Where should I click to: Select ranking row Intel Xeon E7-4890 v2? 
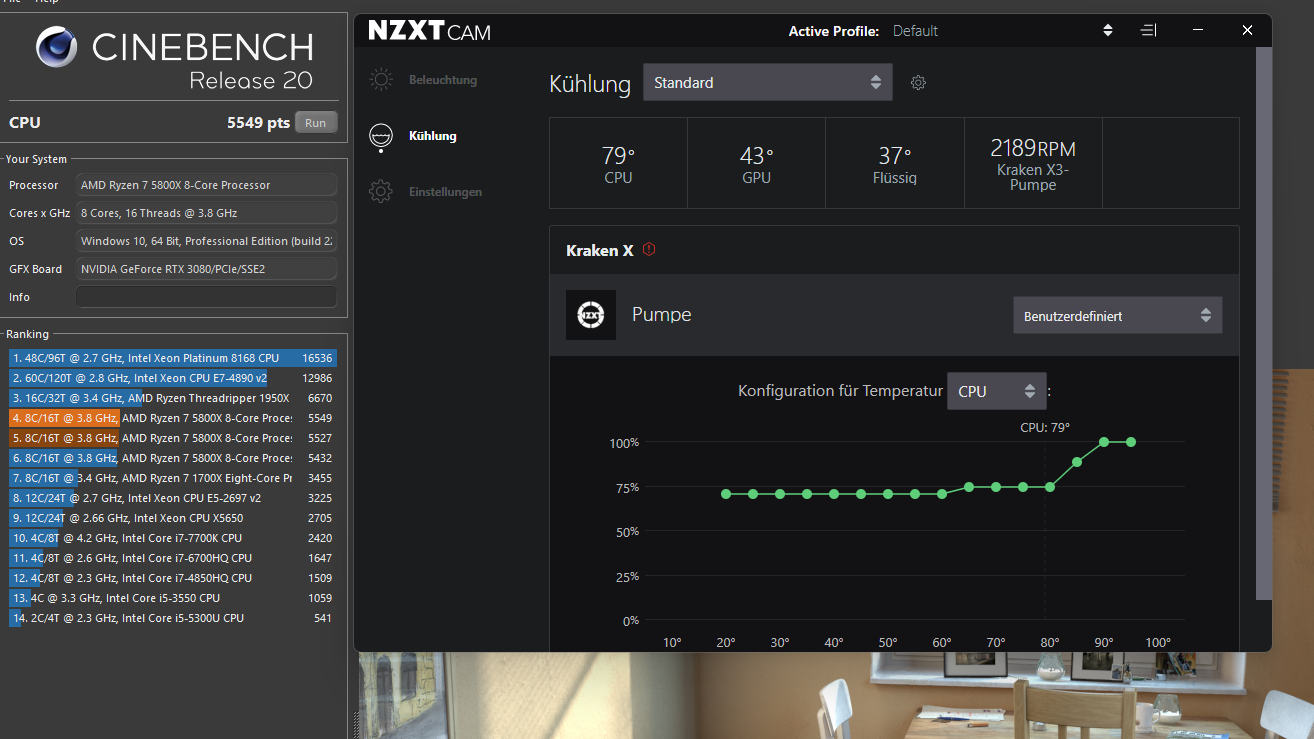[x=173, y=378]
